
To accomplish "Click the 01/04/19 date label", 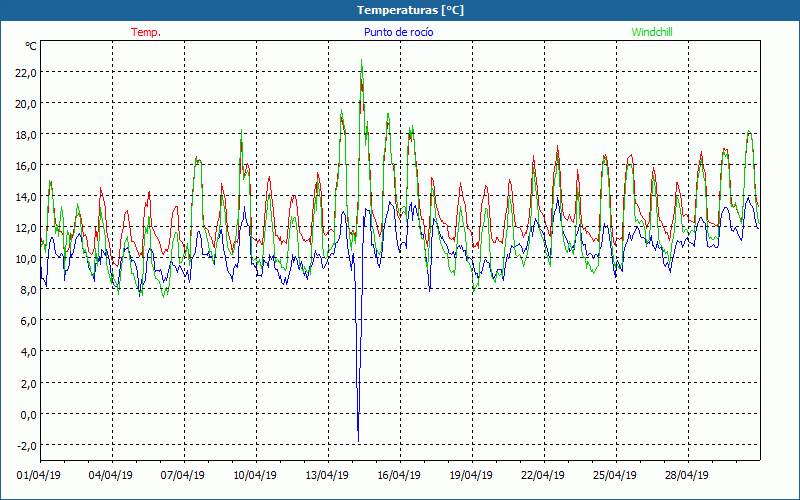I will 39,475.
